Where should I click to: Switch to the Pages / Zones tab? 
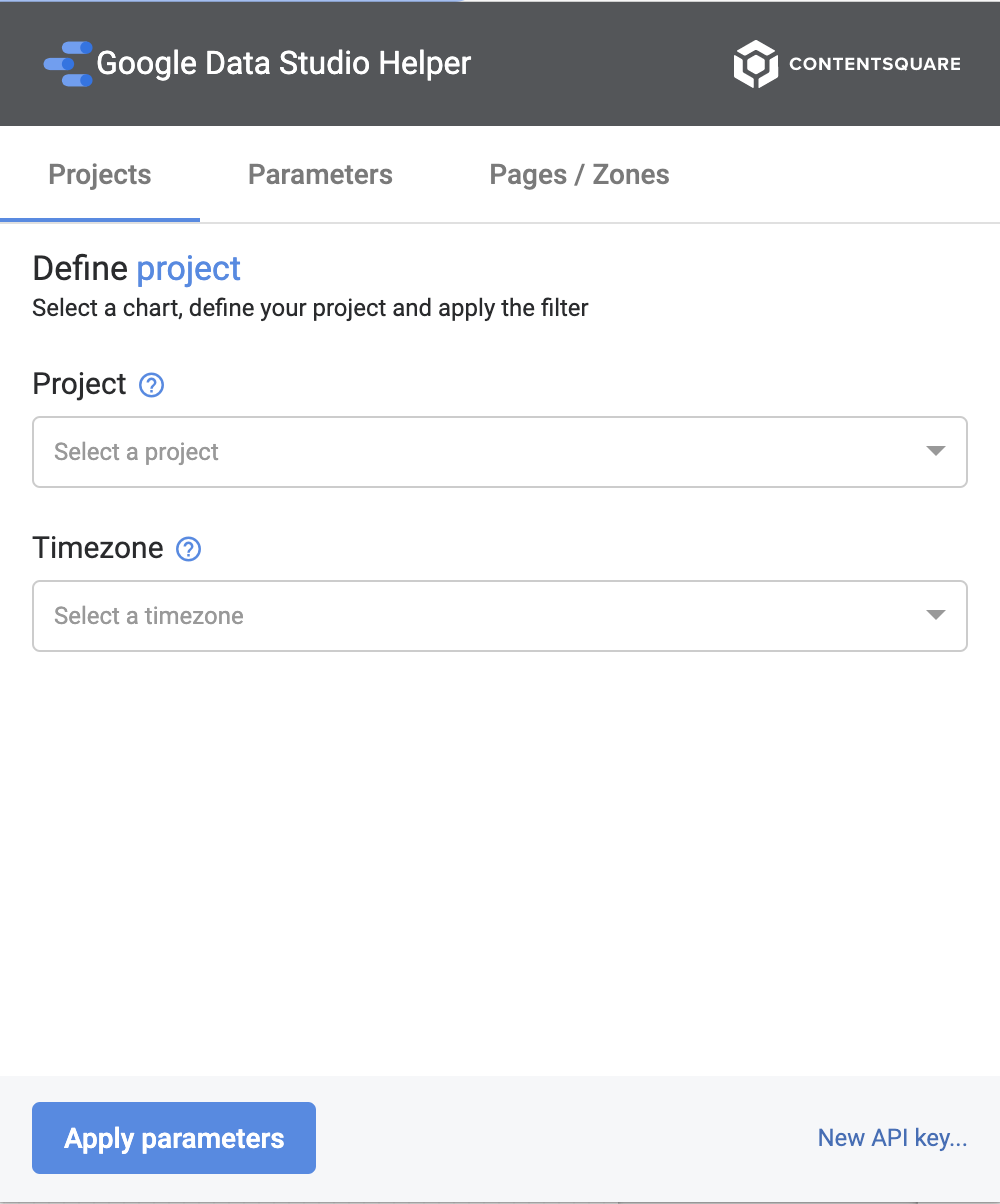tap(580, 175)
